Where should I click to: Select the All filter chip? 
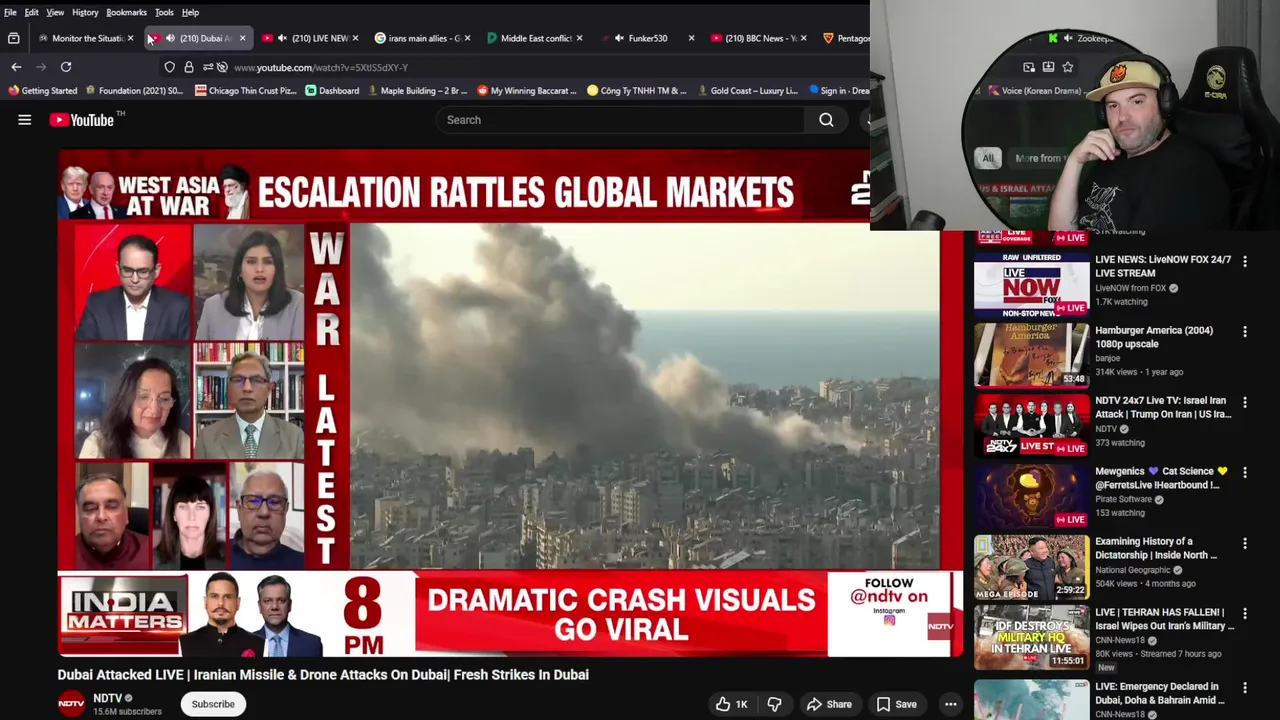tap(988, 158)
